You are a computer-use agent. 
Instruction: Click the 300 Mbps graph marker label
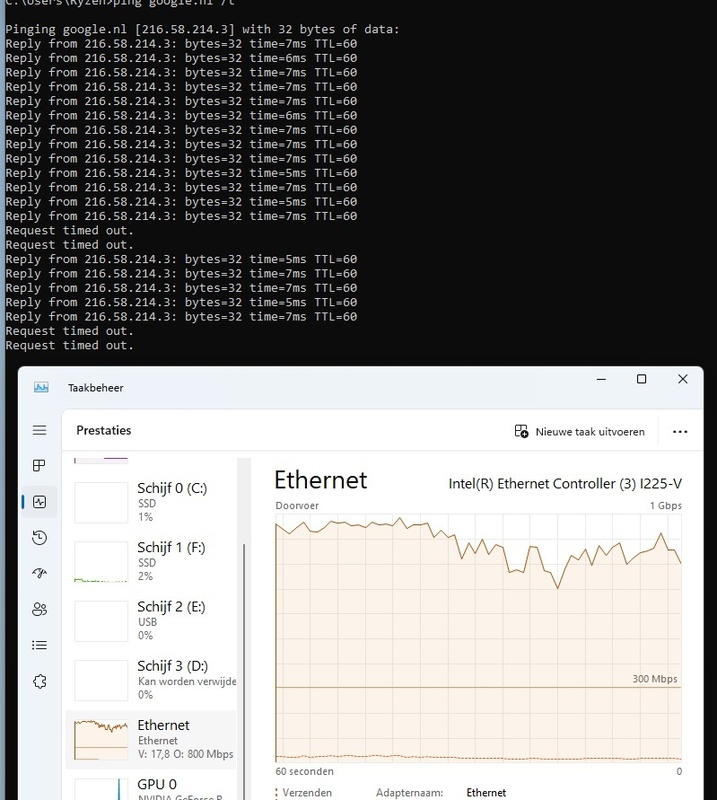pos(655,679)
